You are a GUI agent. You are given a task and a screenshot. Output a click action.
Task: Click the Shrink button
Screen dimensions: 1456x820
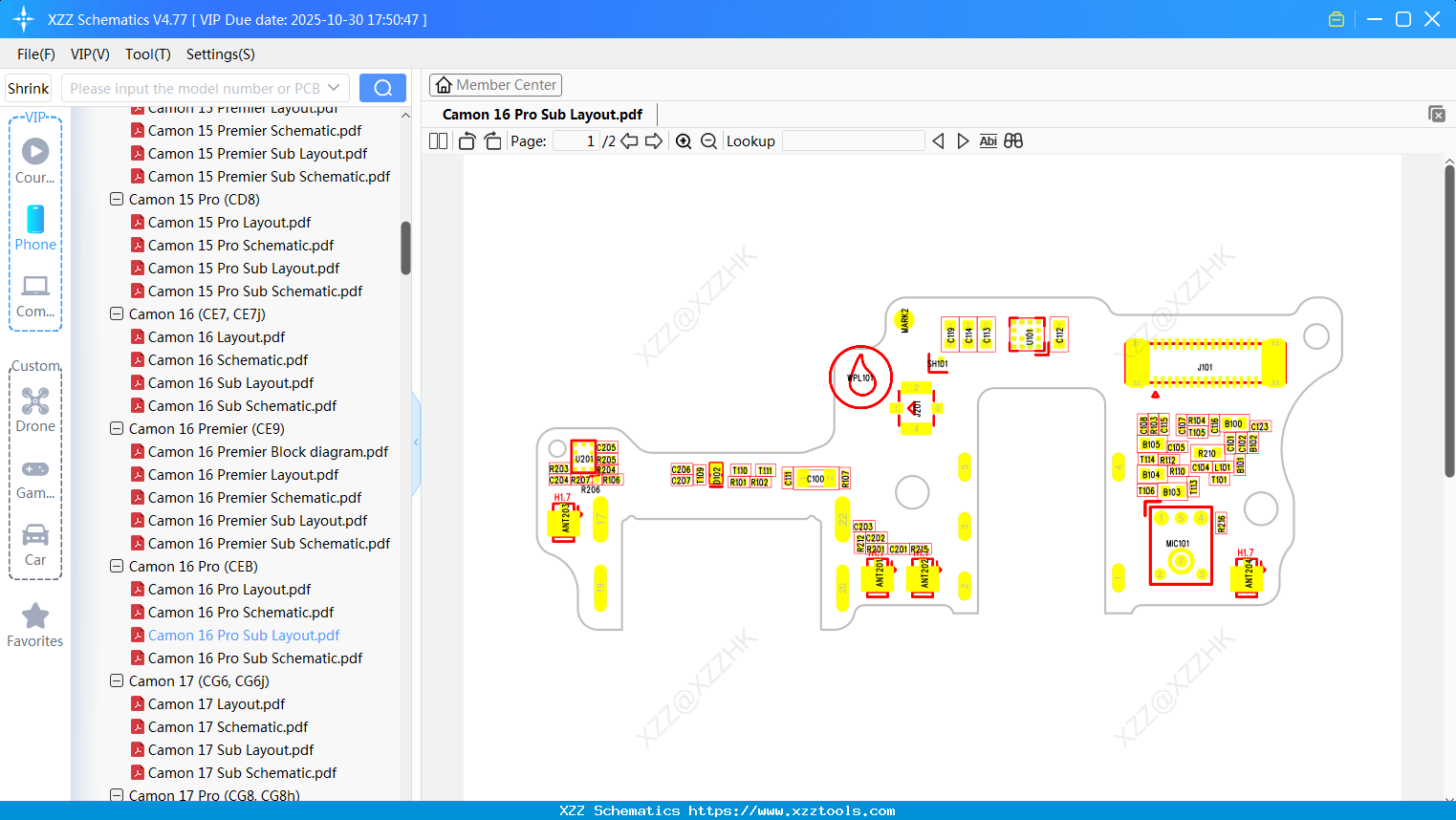[x=29, y=89]
